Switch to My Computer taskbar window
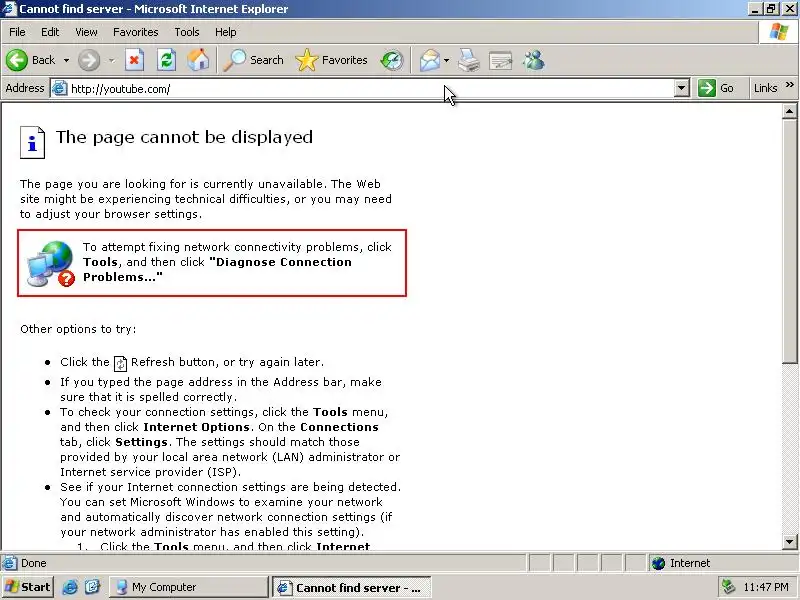 coord(187,587)
